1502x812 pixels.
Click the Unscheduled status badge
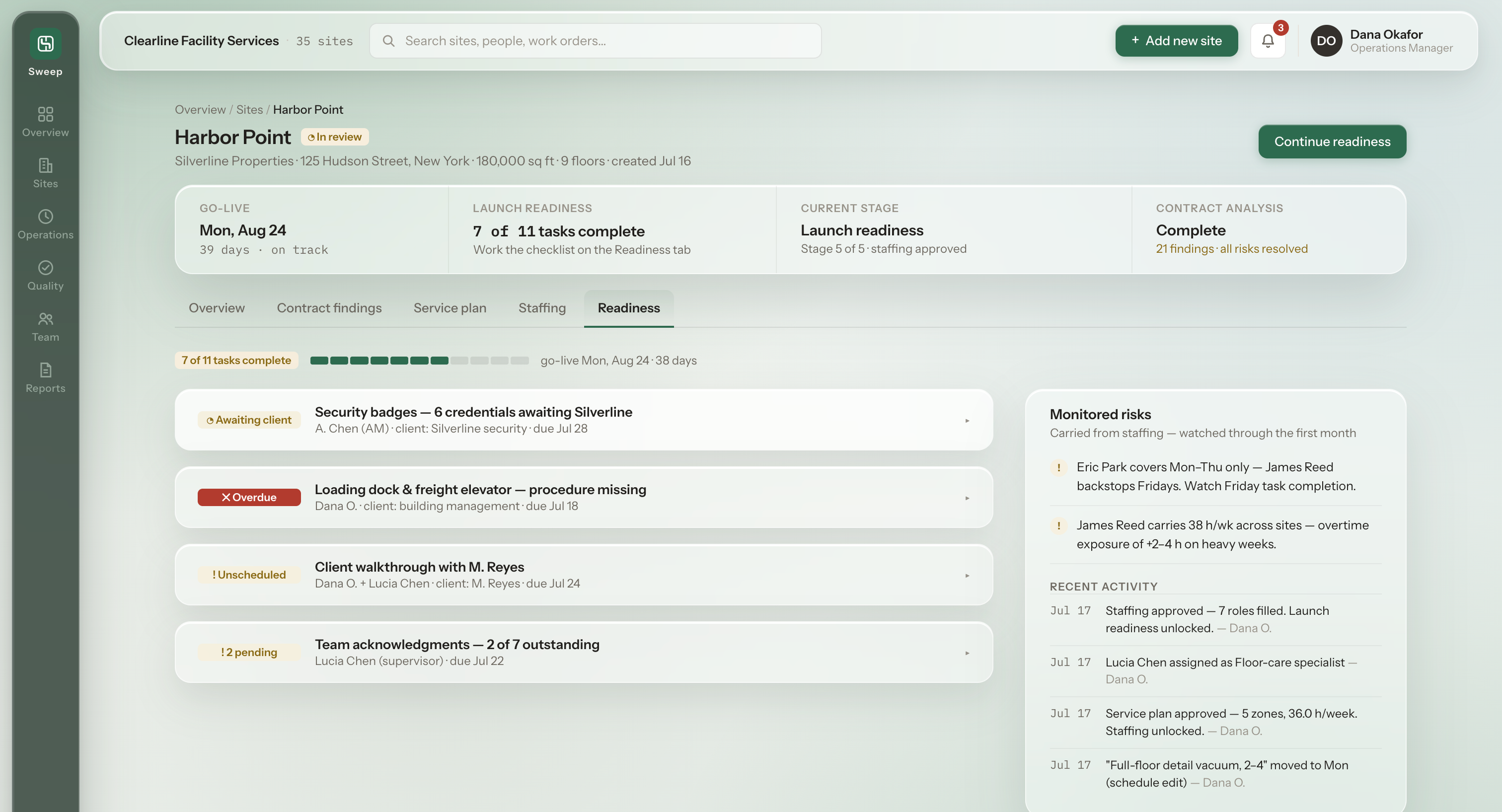coord(249,575)
